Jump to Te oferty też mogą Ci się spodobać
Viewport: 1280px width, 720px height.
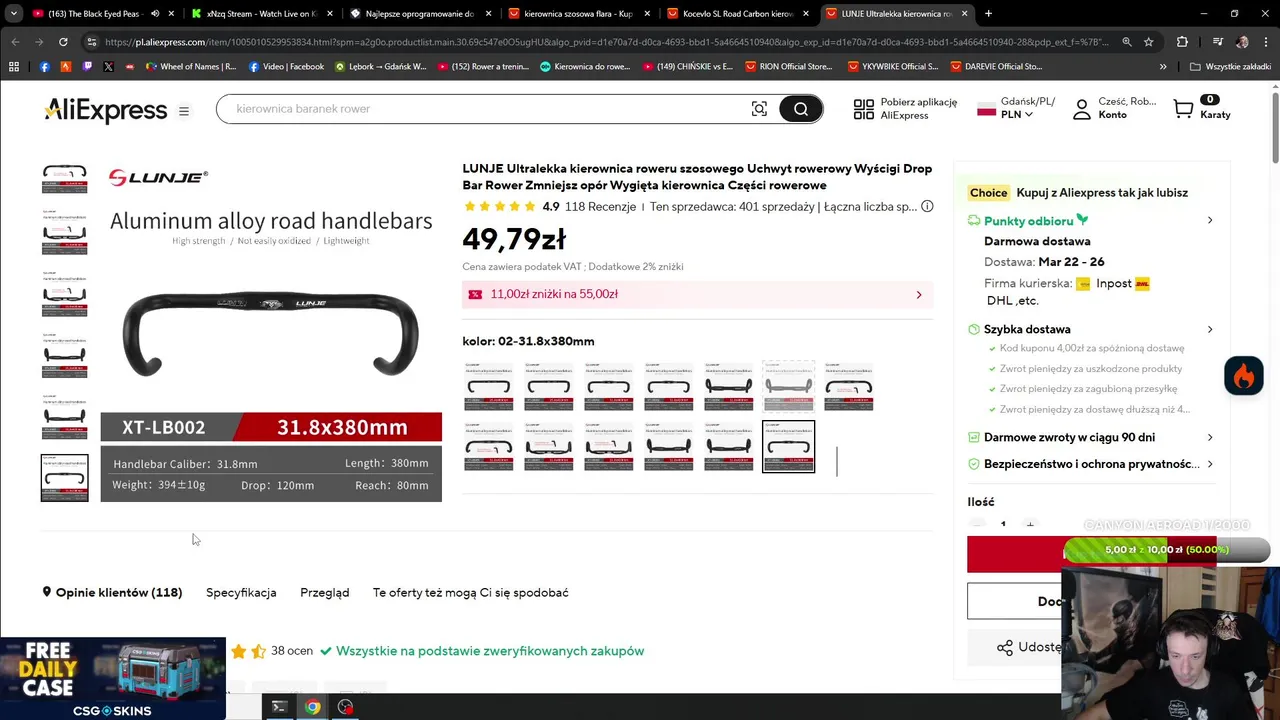[x=471, y=592]
